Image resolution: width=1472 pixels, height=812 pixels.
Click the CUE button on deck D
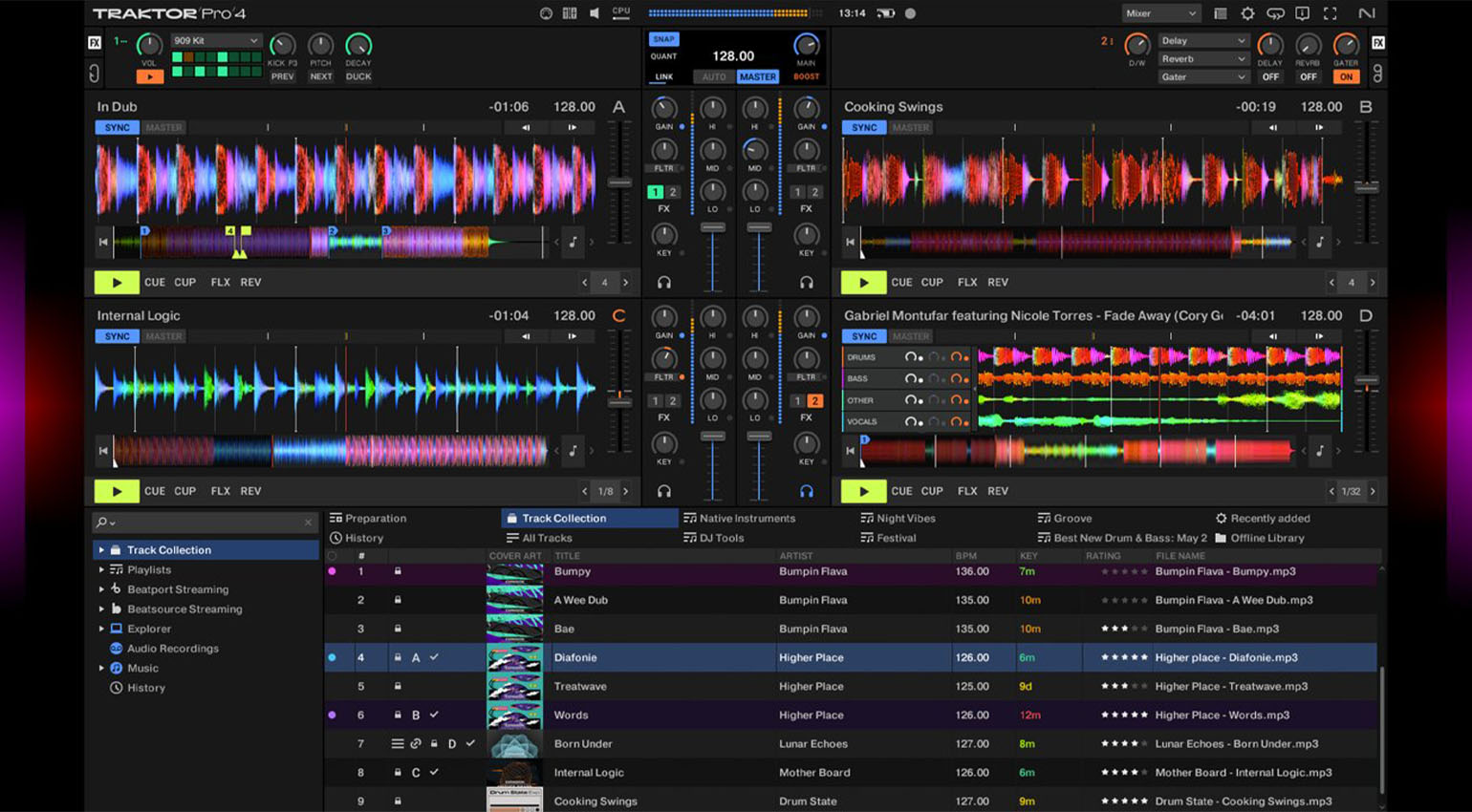pos(901,491)
